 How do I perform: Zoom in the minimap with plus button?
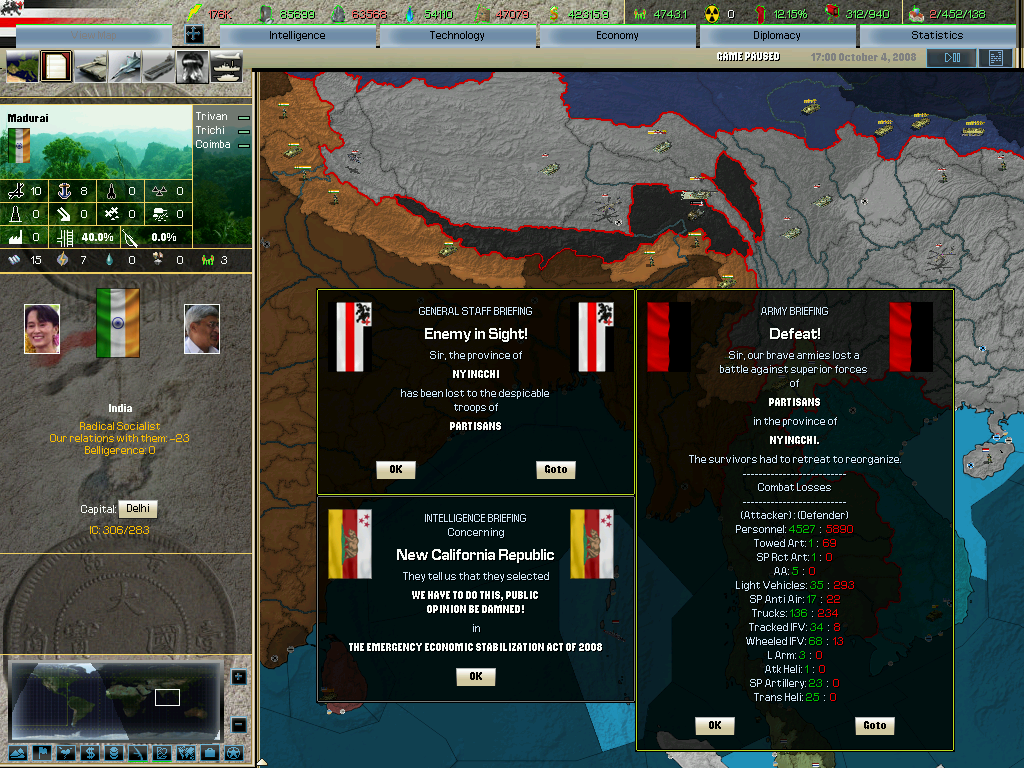238,677
